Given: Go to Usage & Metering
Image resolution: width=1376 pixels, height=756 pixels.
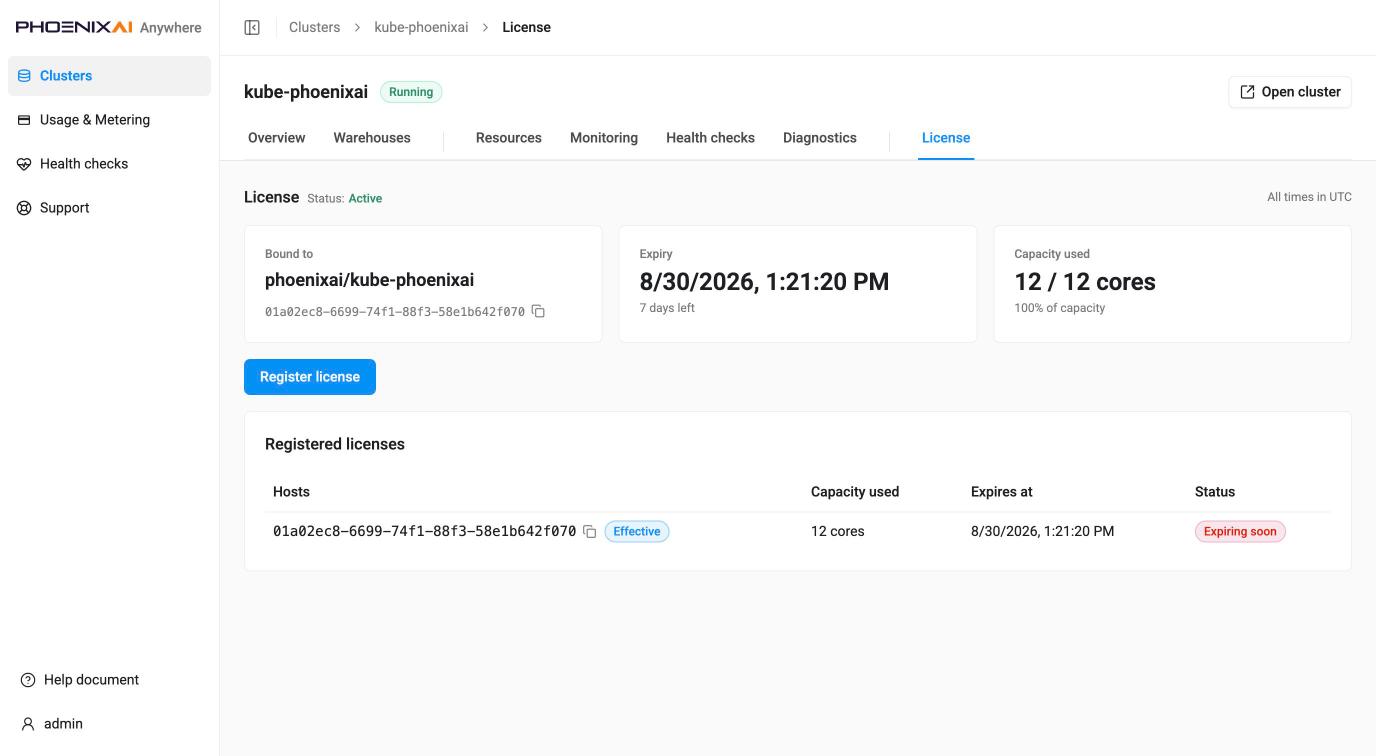Looking at the screenshot, I should 109,120.
